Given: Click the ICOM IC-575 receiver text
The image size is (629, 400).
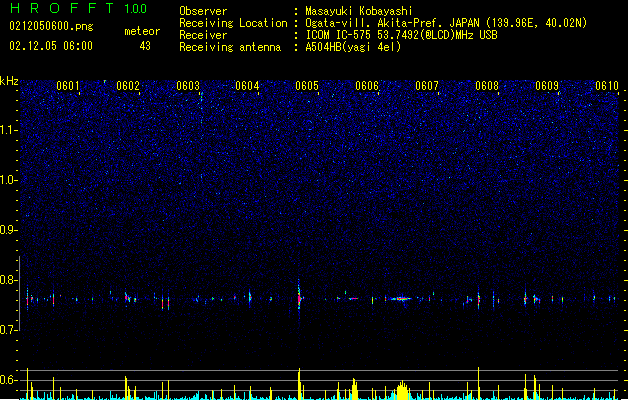Looking at the screenshot, I should 402,35.
